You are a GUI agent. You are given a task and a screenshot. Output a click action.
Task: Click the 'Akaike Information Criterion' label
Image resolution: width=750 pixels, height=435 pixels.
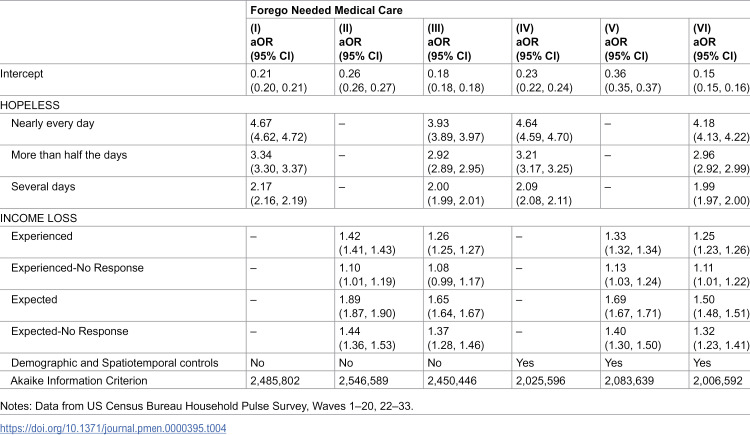tap(79, 381)
